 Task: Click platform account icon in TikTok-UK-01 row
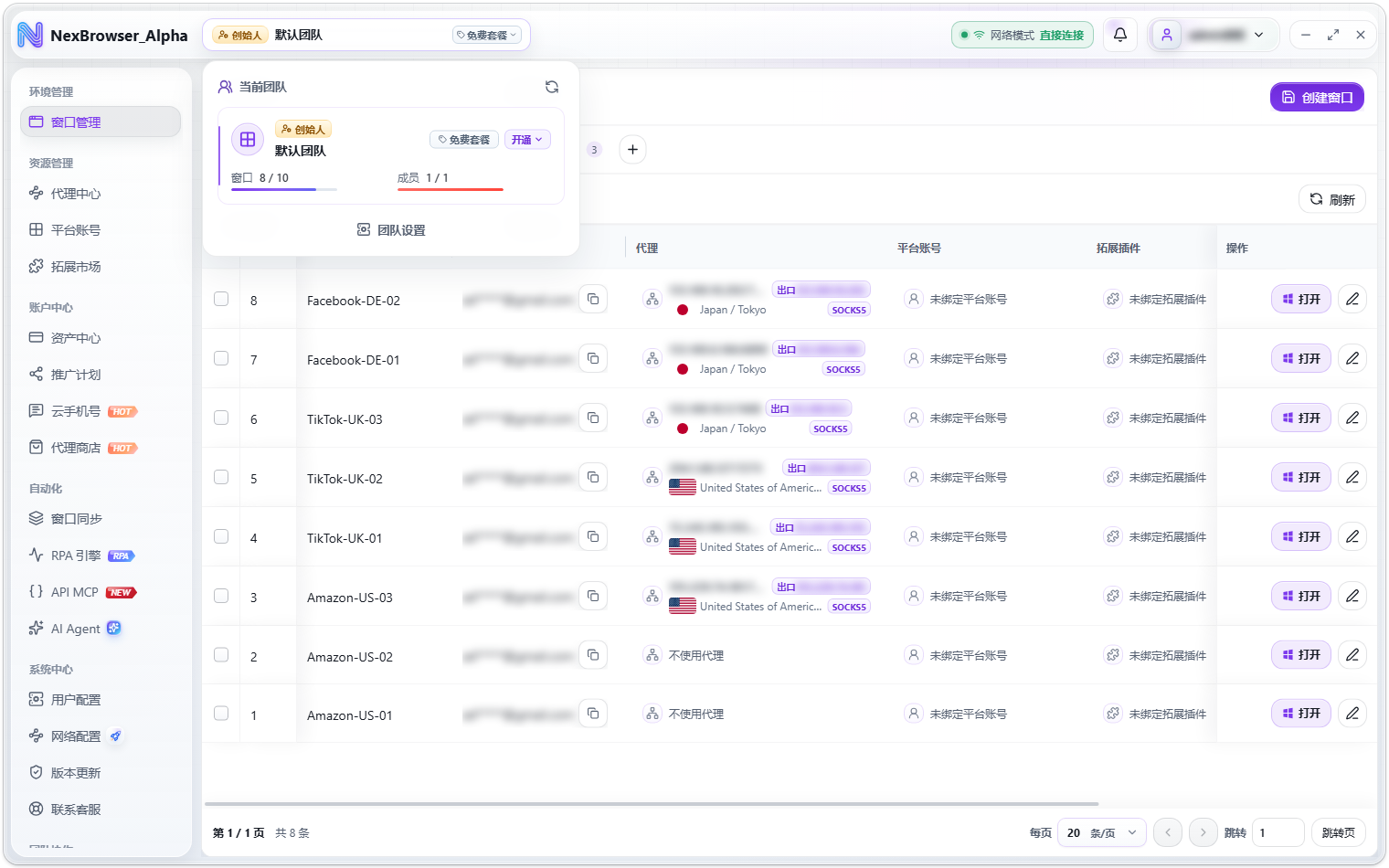pyautogui.click(x=913, y=536)
